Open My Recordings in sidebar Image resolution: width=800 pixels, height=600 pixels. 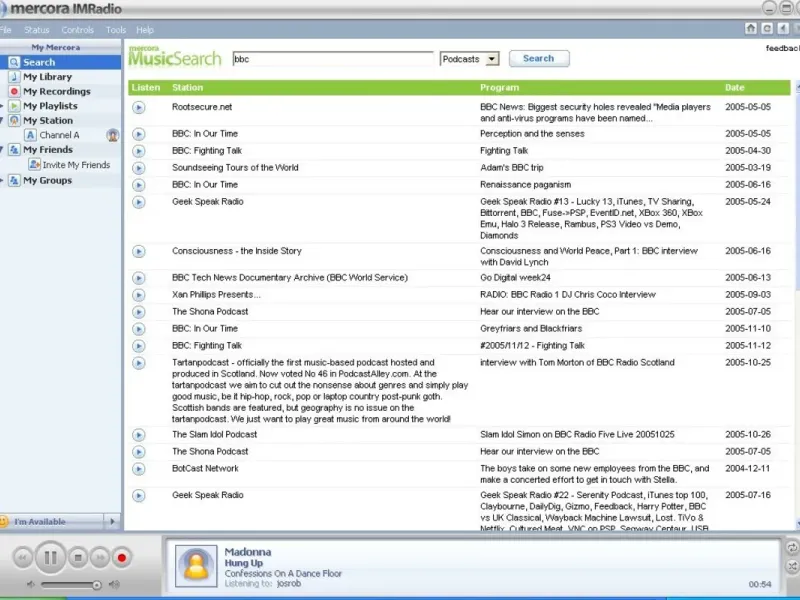[x=56, y=91]
